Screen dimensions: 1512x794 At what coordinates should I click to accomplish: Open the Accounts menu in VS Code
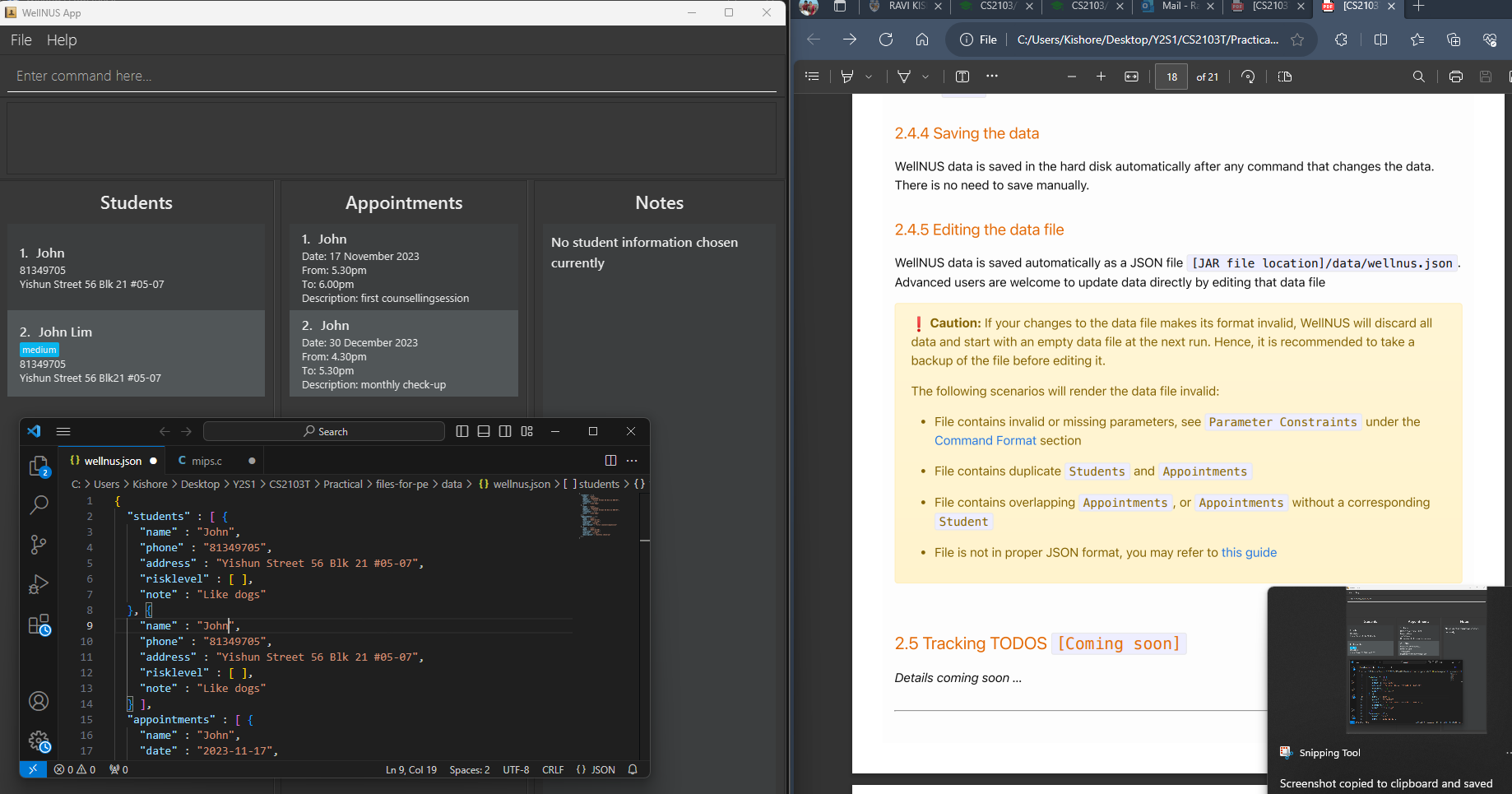tap(39, 701)
